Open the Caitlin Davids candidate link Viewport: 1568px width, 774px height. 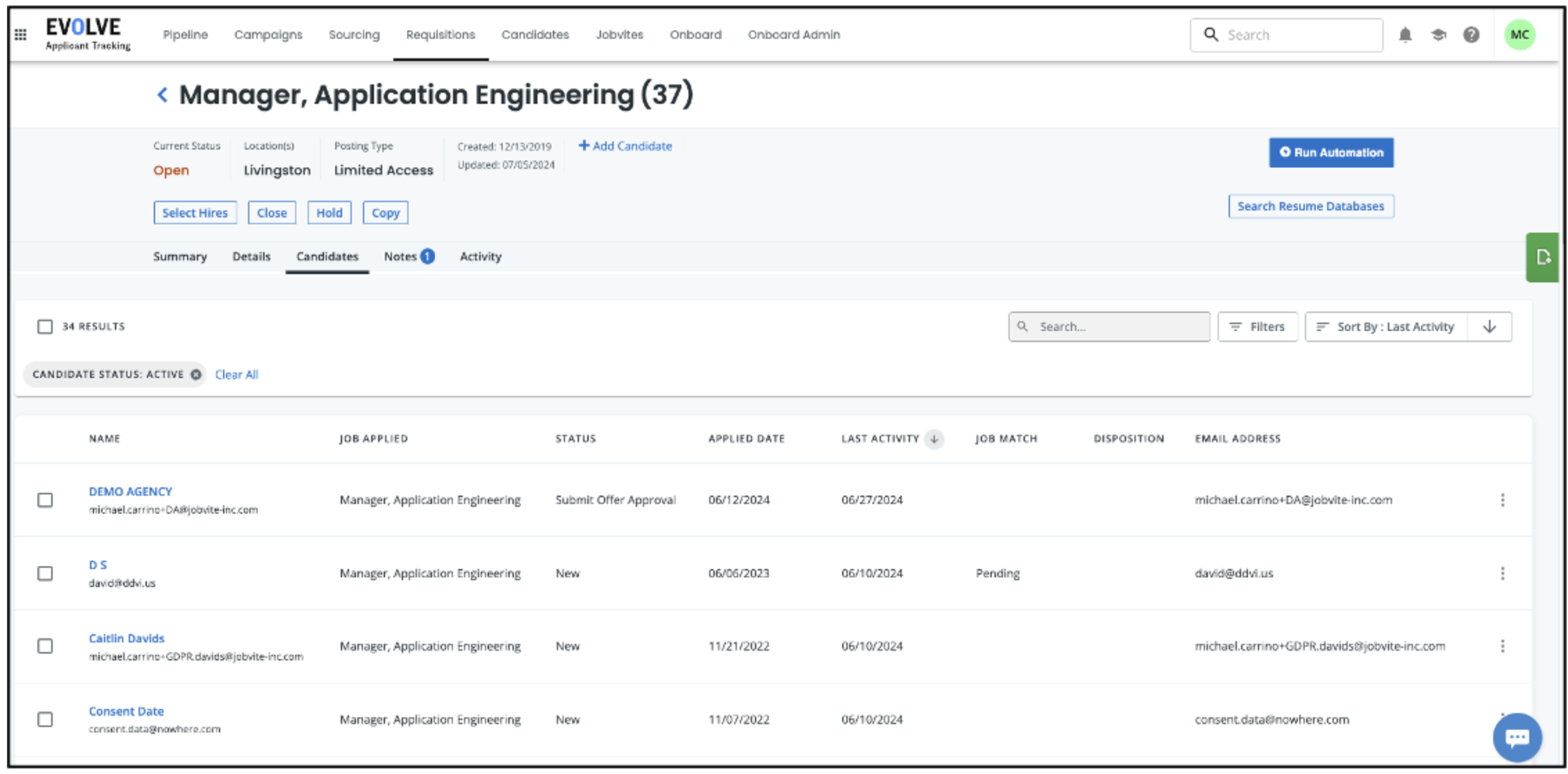click(127, 638)
